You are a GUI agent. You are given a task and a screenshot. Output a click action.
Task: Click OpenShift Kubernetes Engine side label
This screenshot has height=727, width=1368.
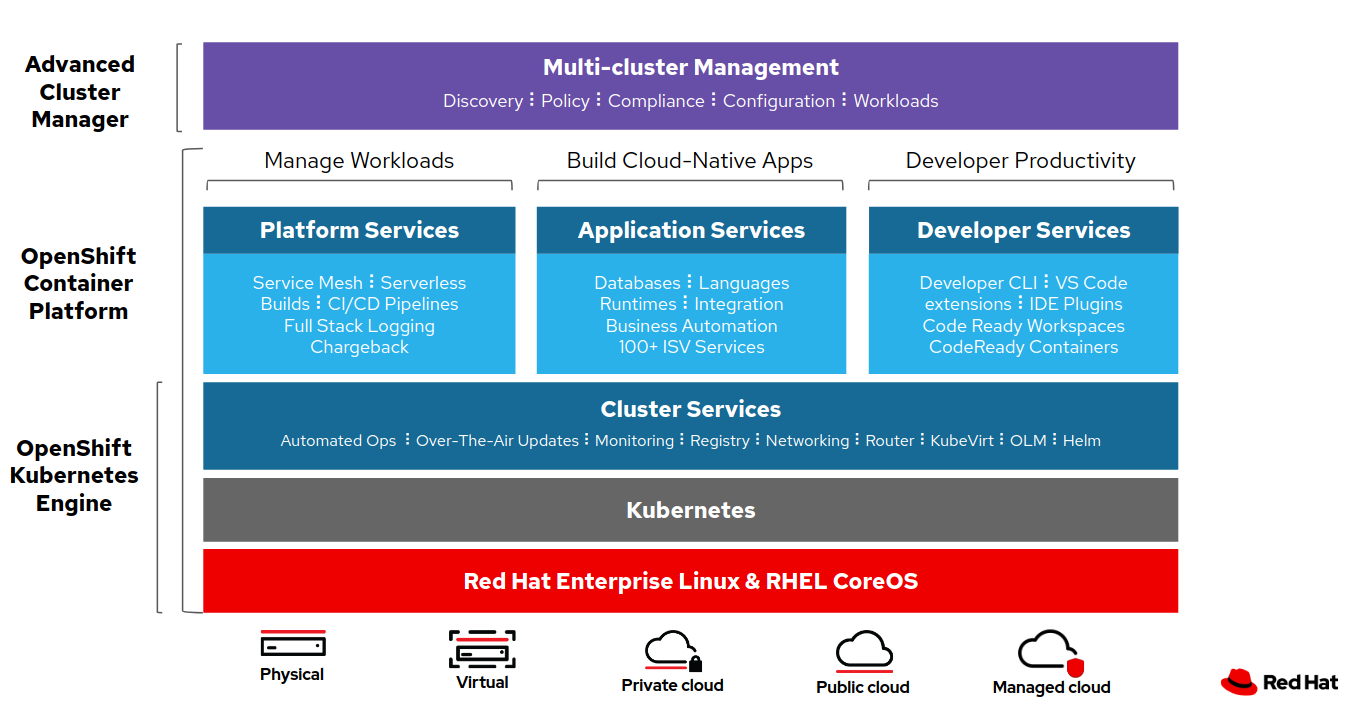click(x=74, y=475)
